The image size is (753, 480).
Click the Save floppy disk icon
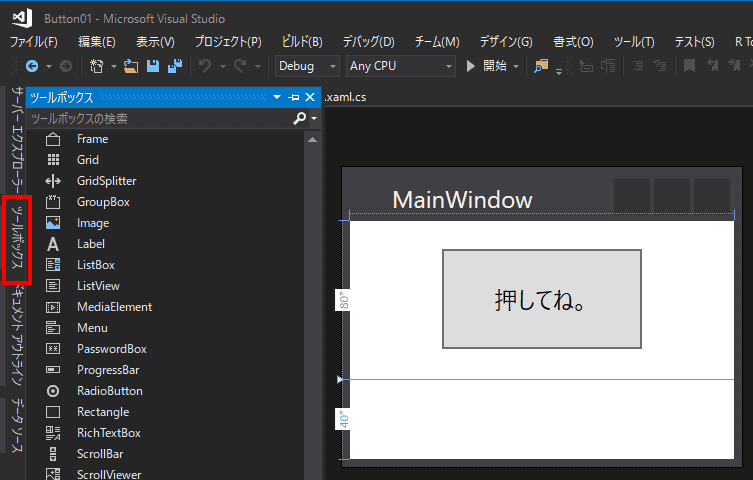[153, 66]
